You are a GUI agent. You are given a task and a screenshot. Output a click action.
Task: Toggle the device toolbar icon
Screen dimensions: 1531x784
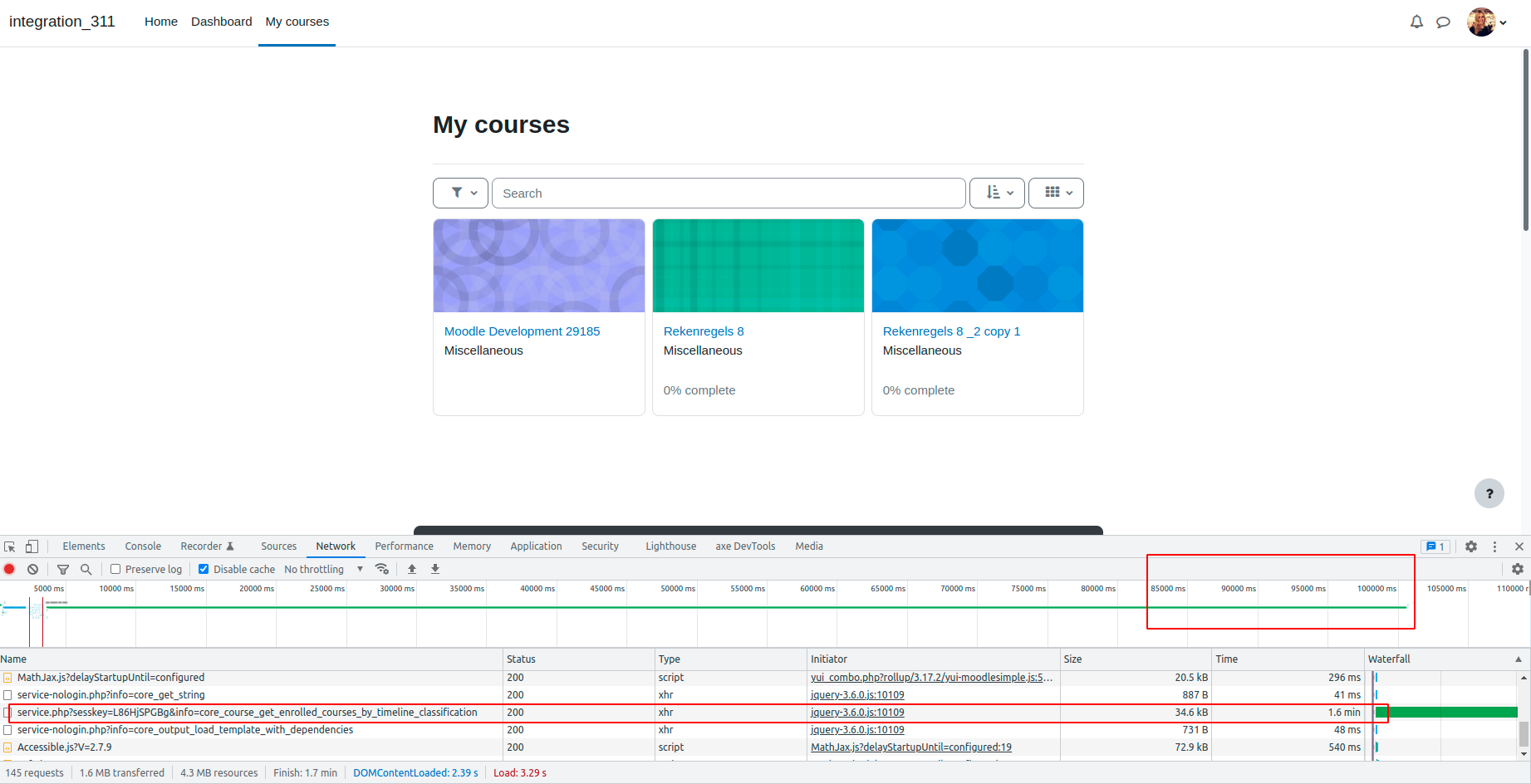coord(32,546)
